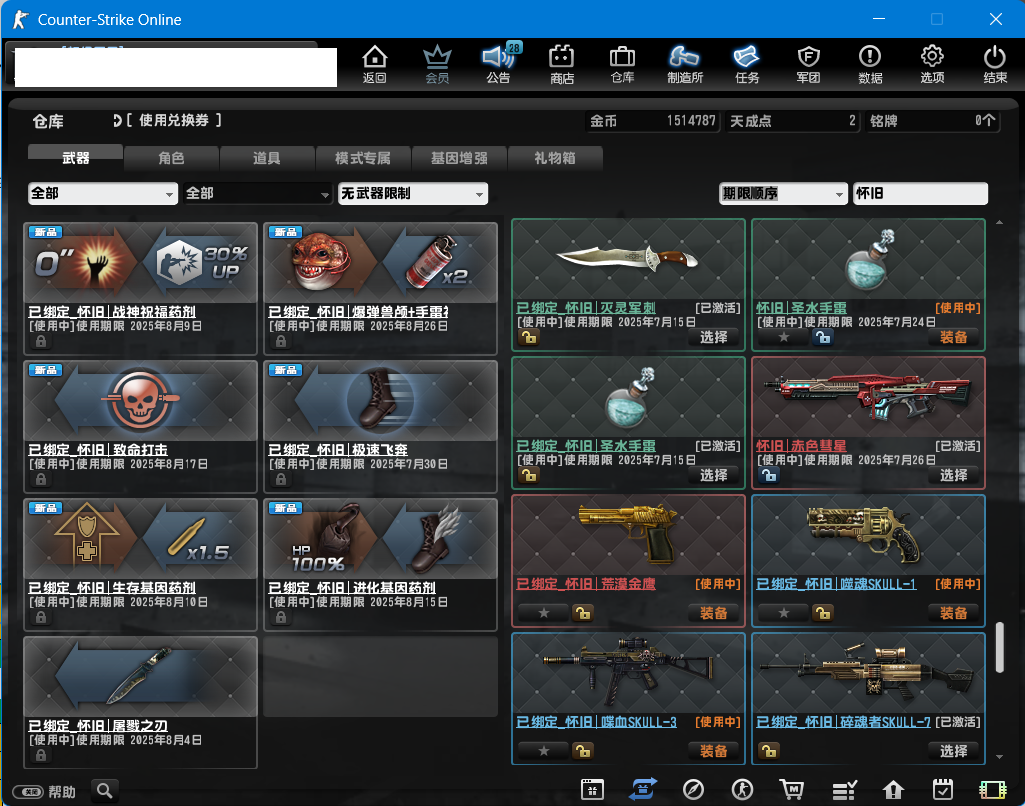Click 使用兑换券 link
This screenshot has width=1025, height=806.
pyautogui.click(x=174, y=120)
